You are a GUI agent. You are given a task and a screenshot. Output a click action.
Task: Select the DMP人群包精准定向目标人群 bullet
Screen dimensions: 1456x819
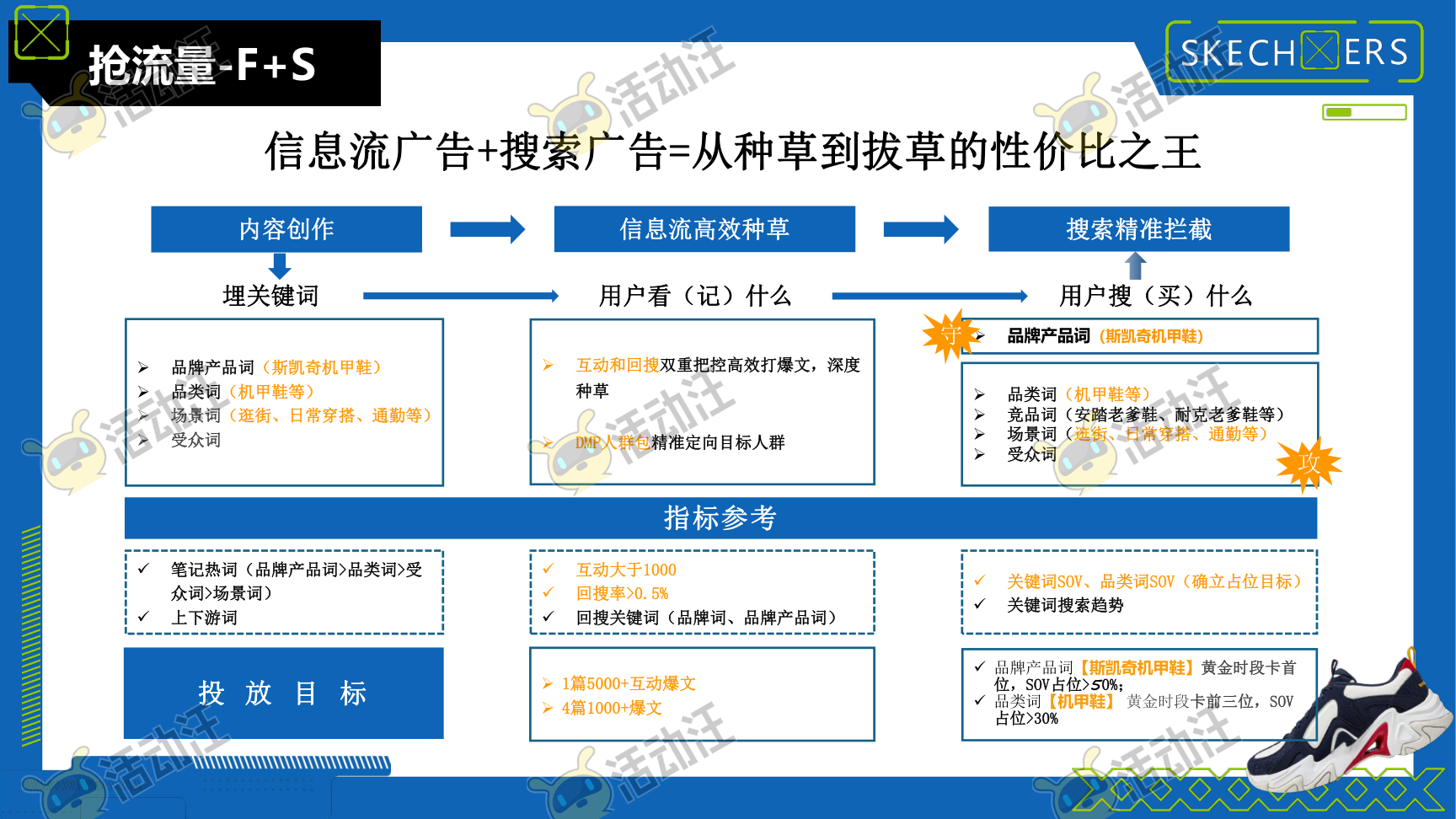(x=679, y=442)
